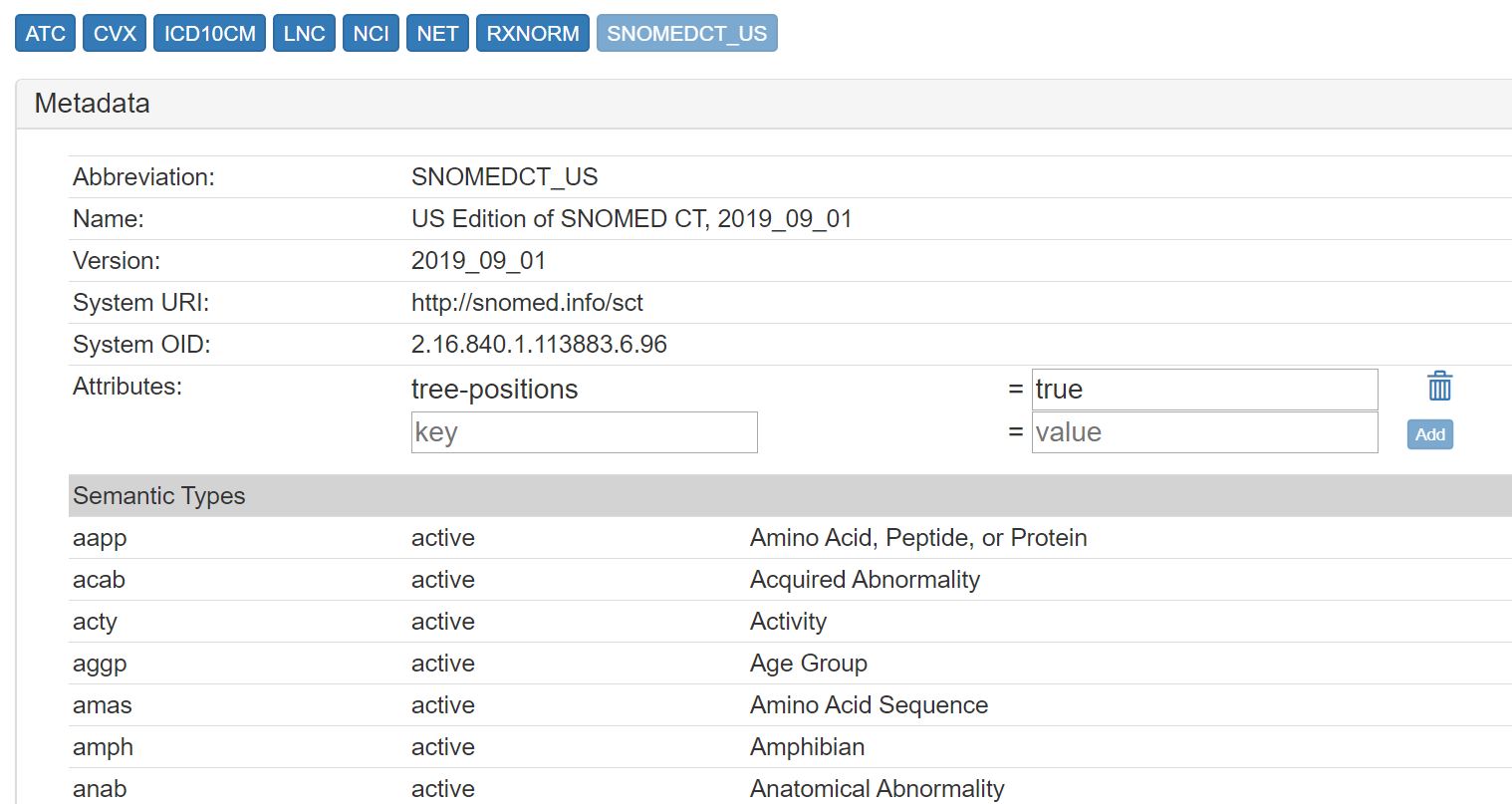Screen dimensions: 1512x804
Task: Click the Activity description text
Action: click(x=788, y=622)
